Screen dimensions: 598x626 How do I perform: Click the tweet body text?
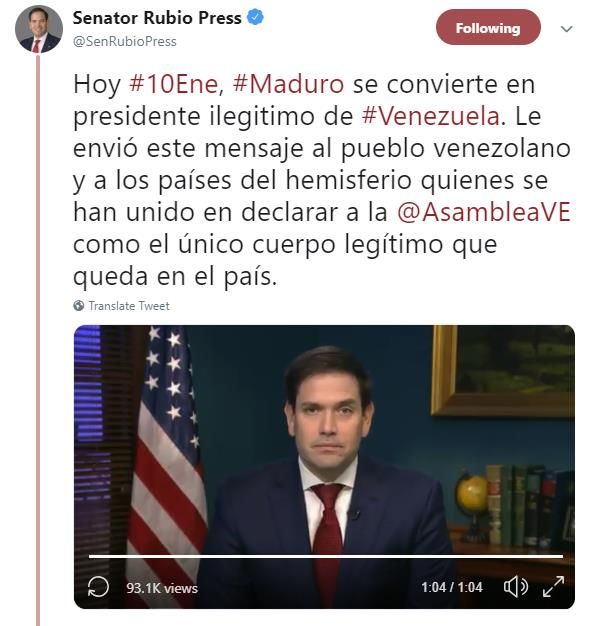[322, 180]
